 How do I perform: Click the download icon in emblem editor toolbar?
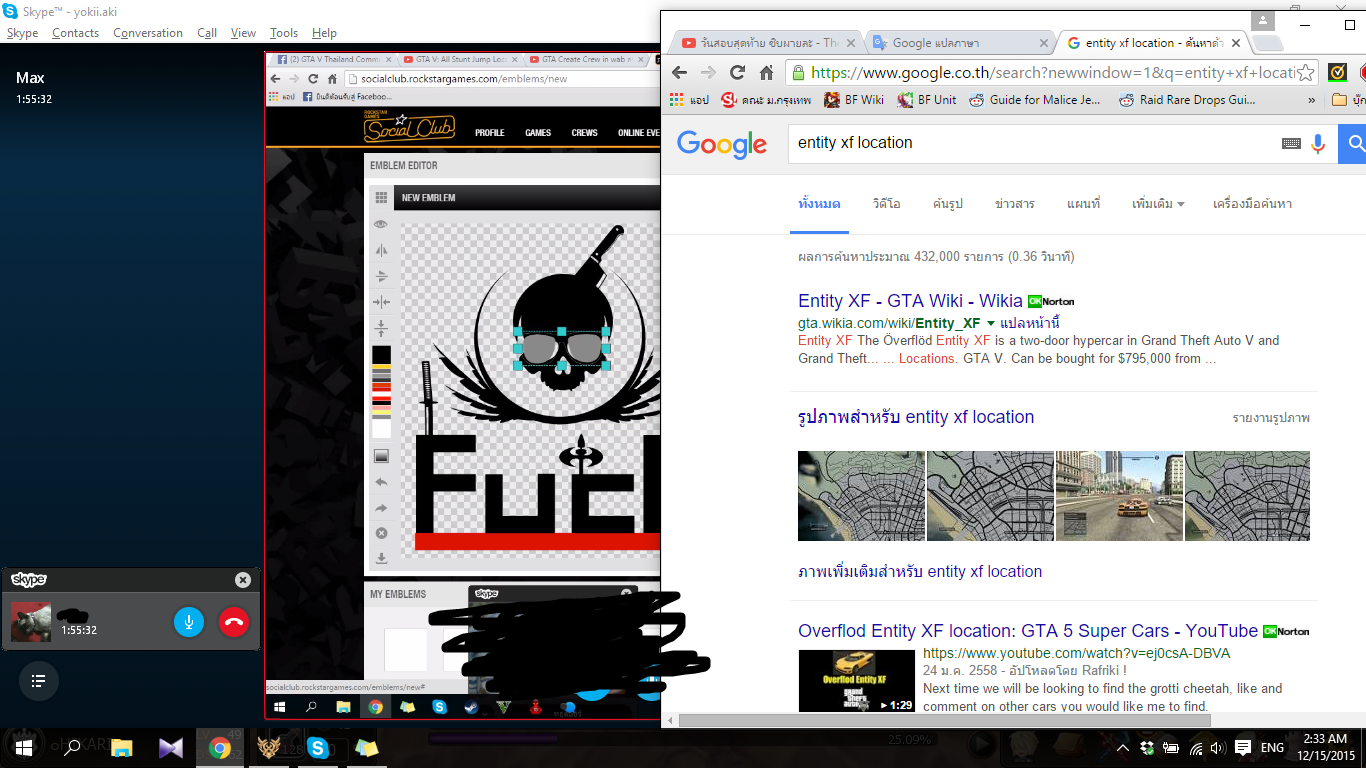pos(381,558)
